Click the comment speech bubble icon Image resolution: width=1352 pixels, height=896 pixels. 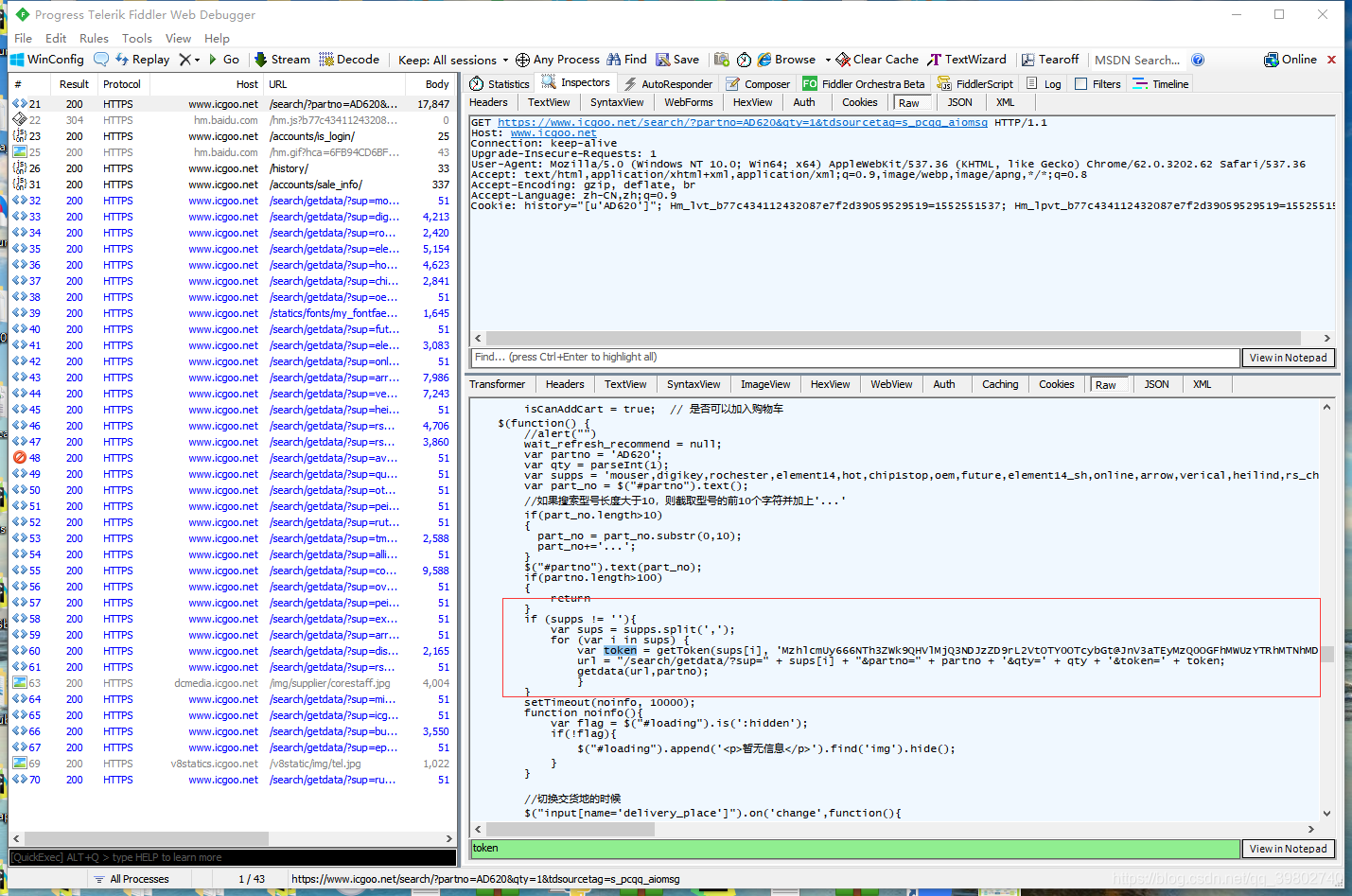point(101,59)
